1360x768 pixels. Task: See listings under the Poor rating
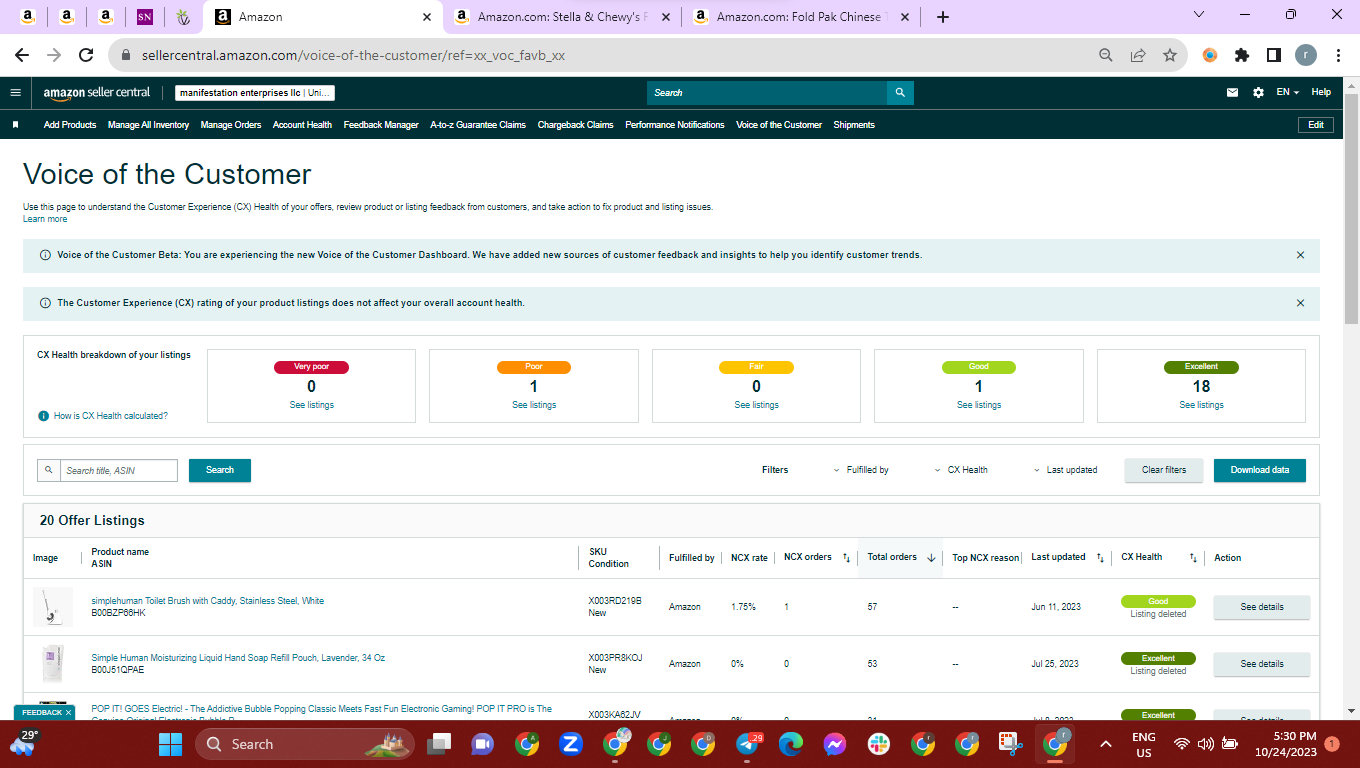[x=534, y=405]
